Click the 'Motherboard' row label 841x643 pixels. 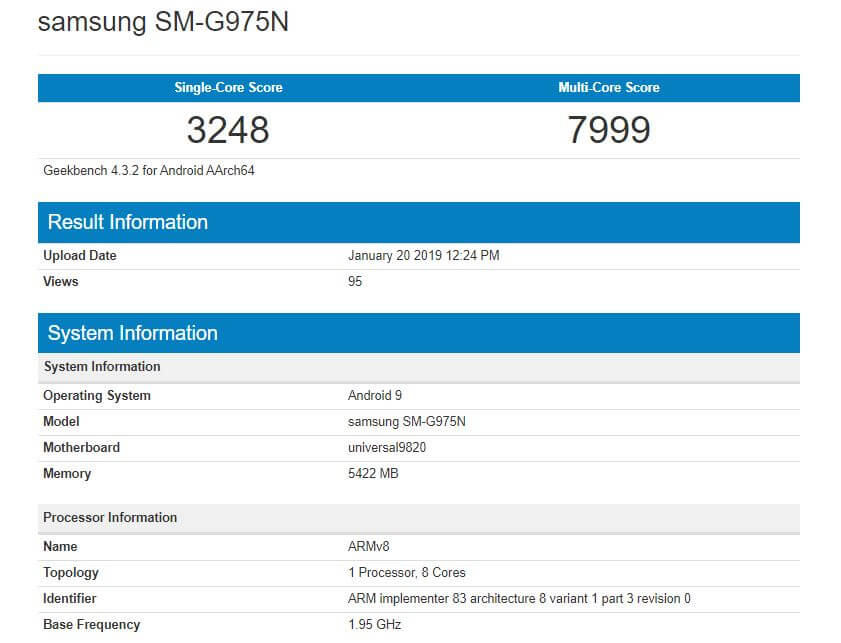(82, 447)
